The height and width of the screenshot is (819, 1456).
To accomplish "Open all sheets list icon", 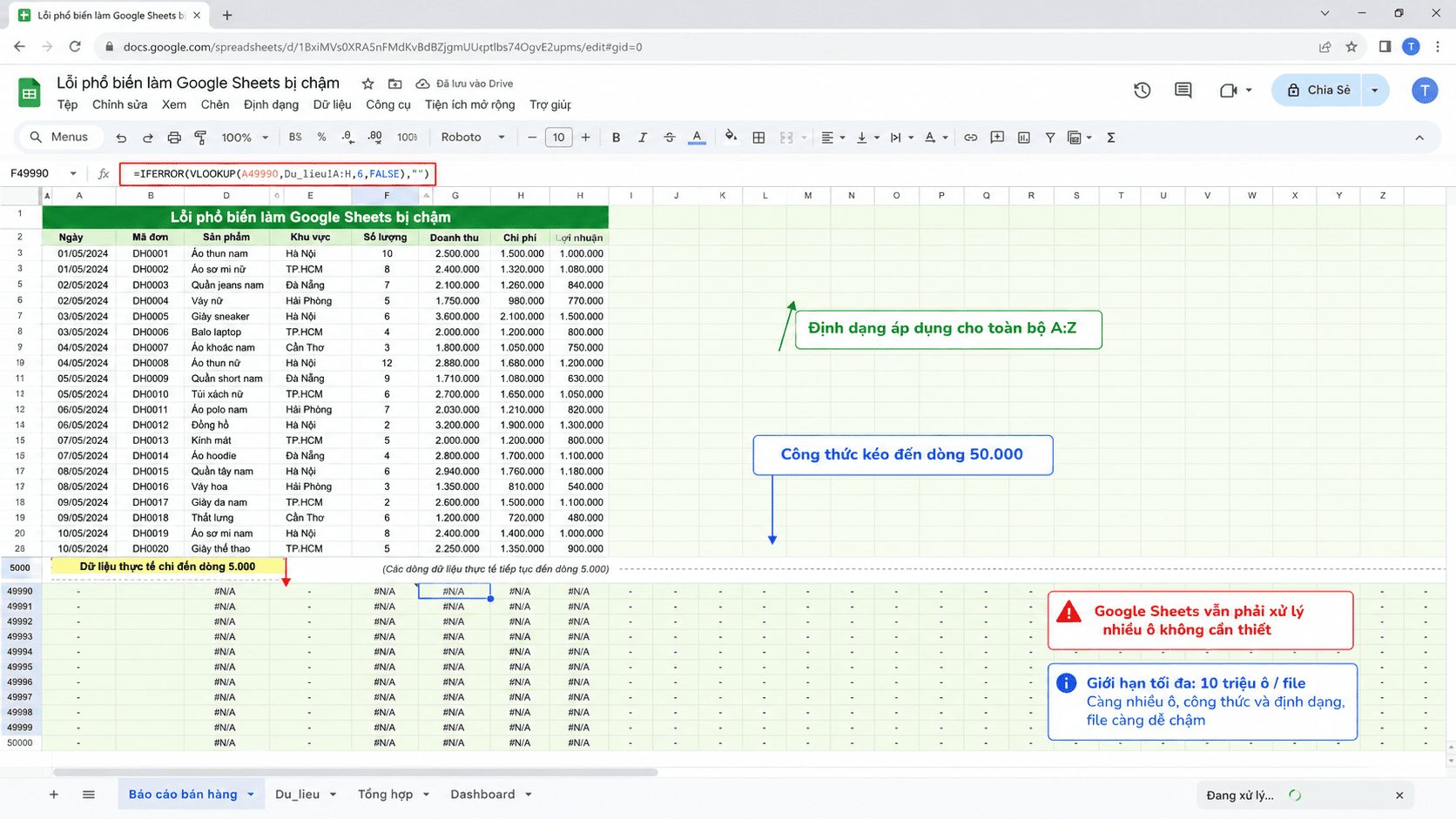I will 89,795.
